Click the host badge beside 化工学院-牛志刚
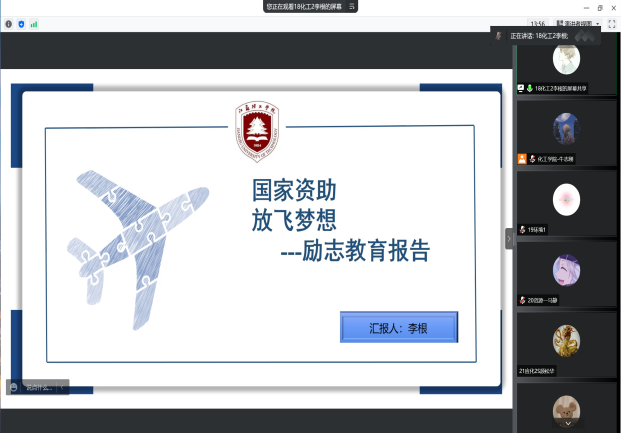 click(x=522, y=159)
